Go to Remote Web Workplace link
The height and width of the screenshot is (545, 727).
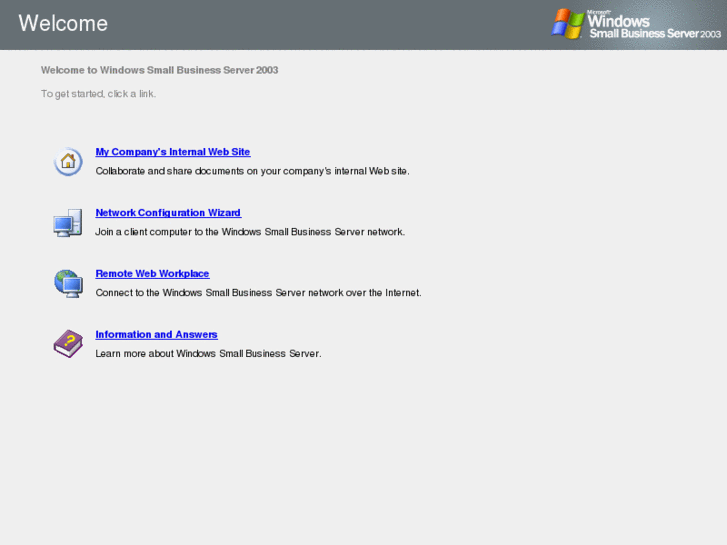(x=153, y=273)
